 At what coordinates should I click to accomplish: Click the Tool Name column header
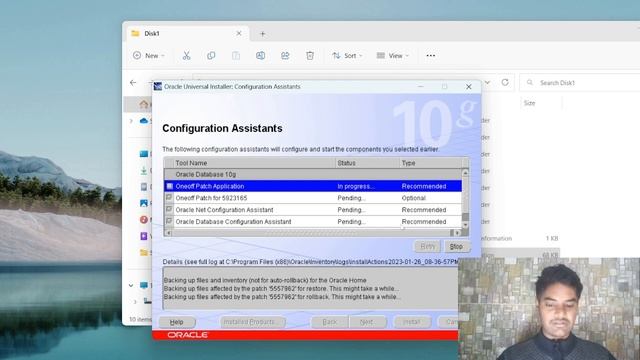click(x=254, y=163)
